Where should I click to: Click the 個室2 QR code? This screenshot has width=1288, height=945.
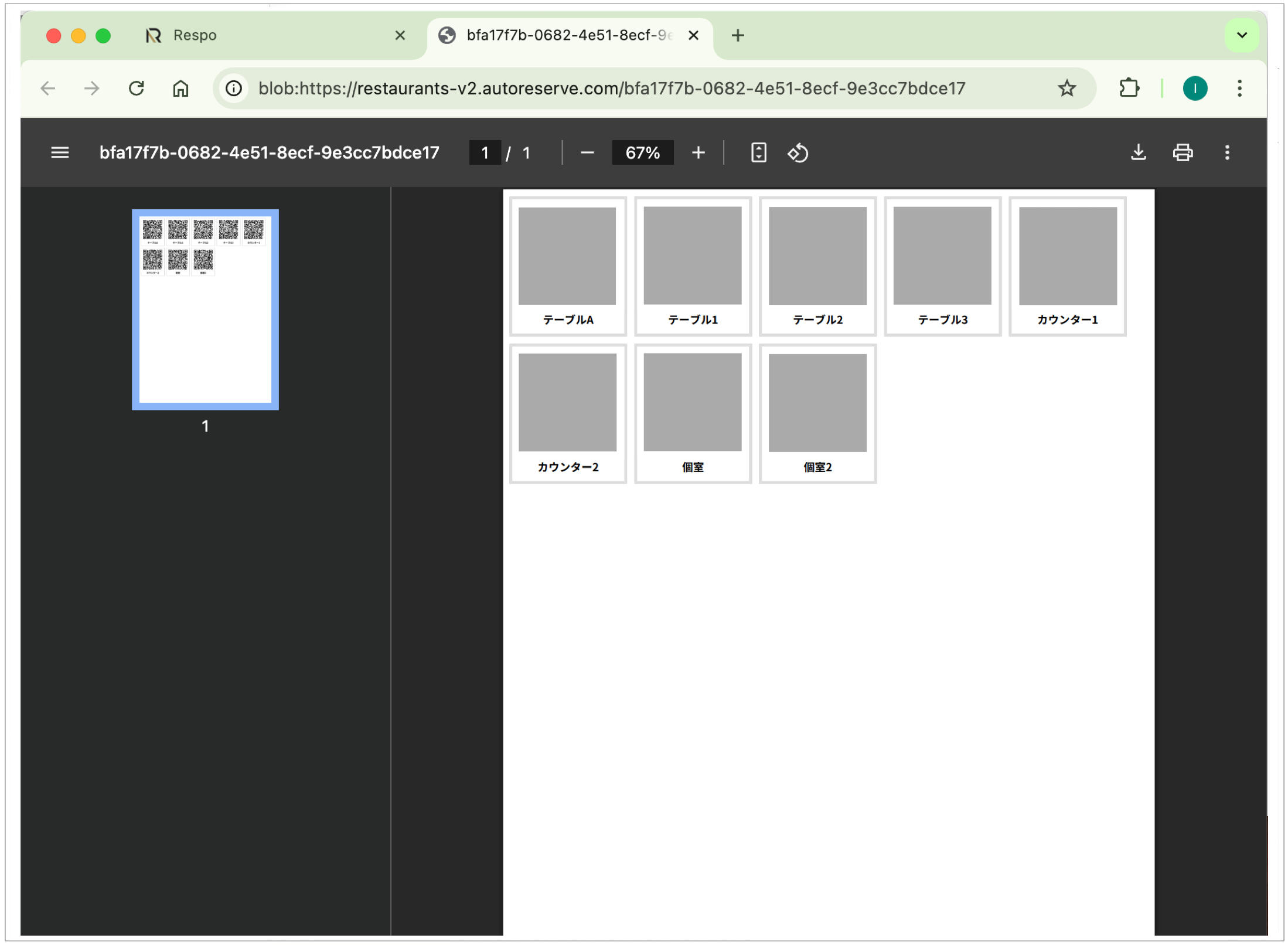coord(817,403)
